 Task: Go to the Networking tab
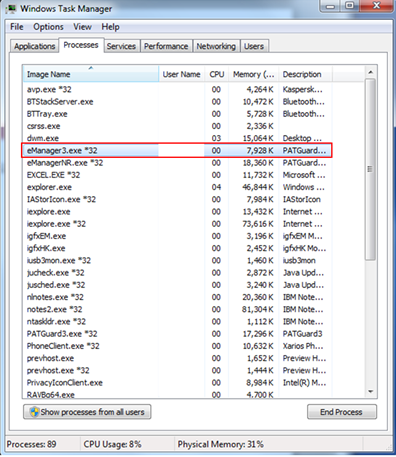(216, 46)
